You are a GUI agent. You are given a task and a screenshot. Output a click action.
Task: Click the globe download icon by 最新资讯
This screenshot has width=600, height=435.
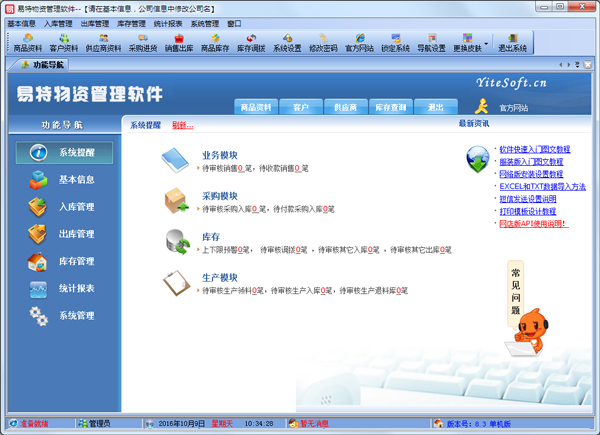[478, 159]
